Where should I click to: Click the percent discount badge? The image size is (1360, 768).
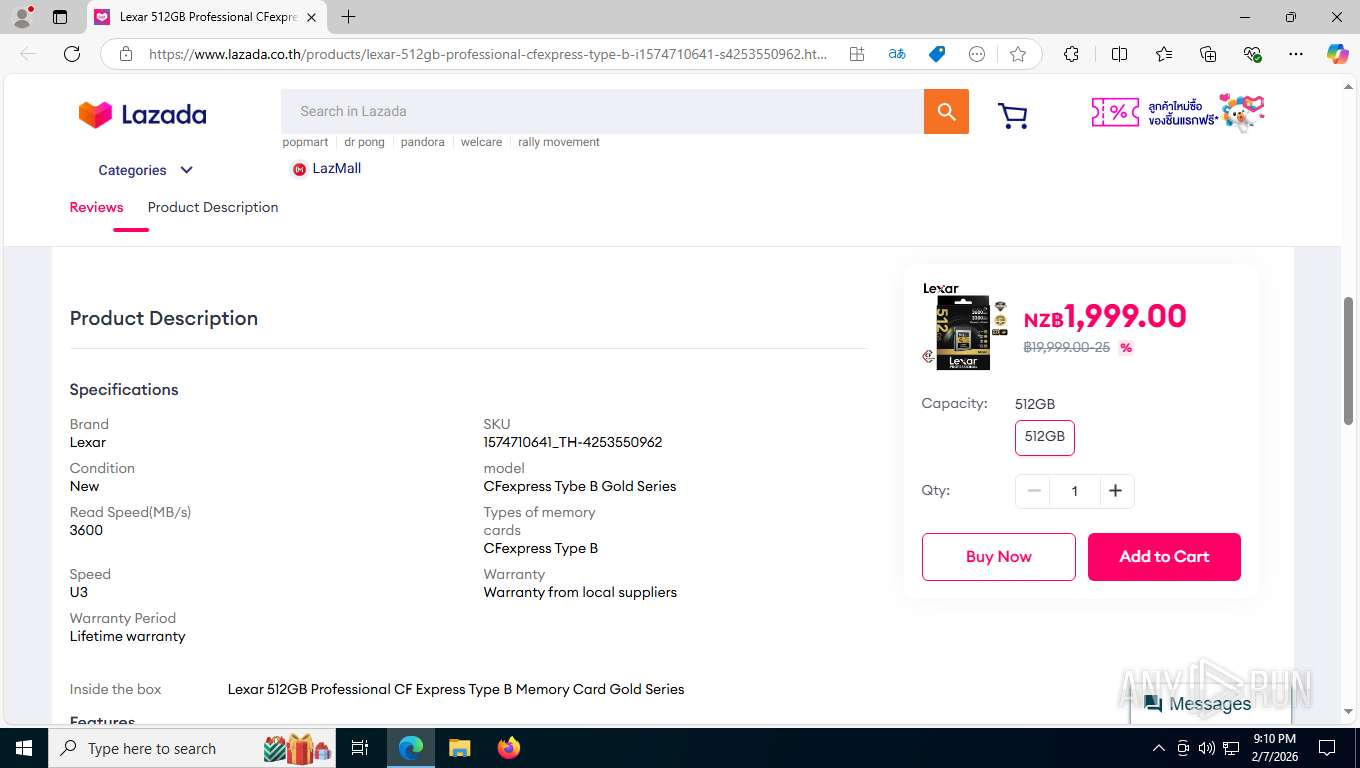[x=1126, y=348]
